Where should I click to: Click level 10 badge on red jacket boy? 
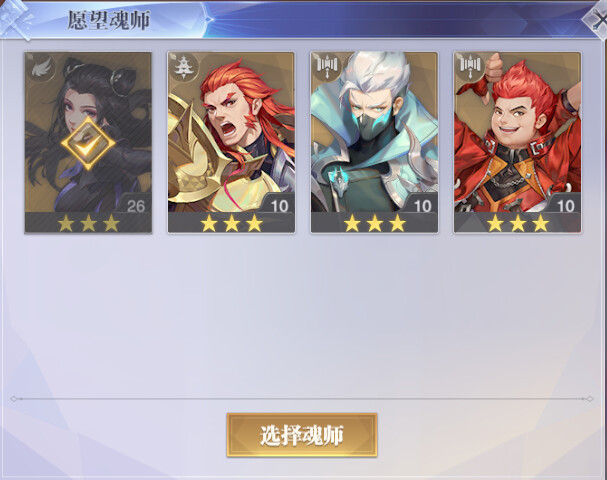tap(566, 206)
